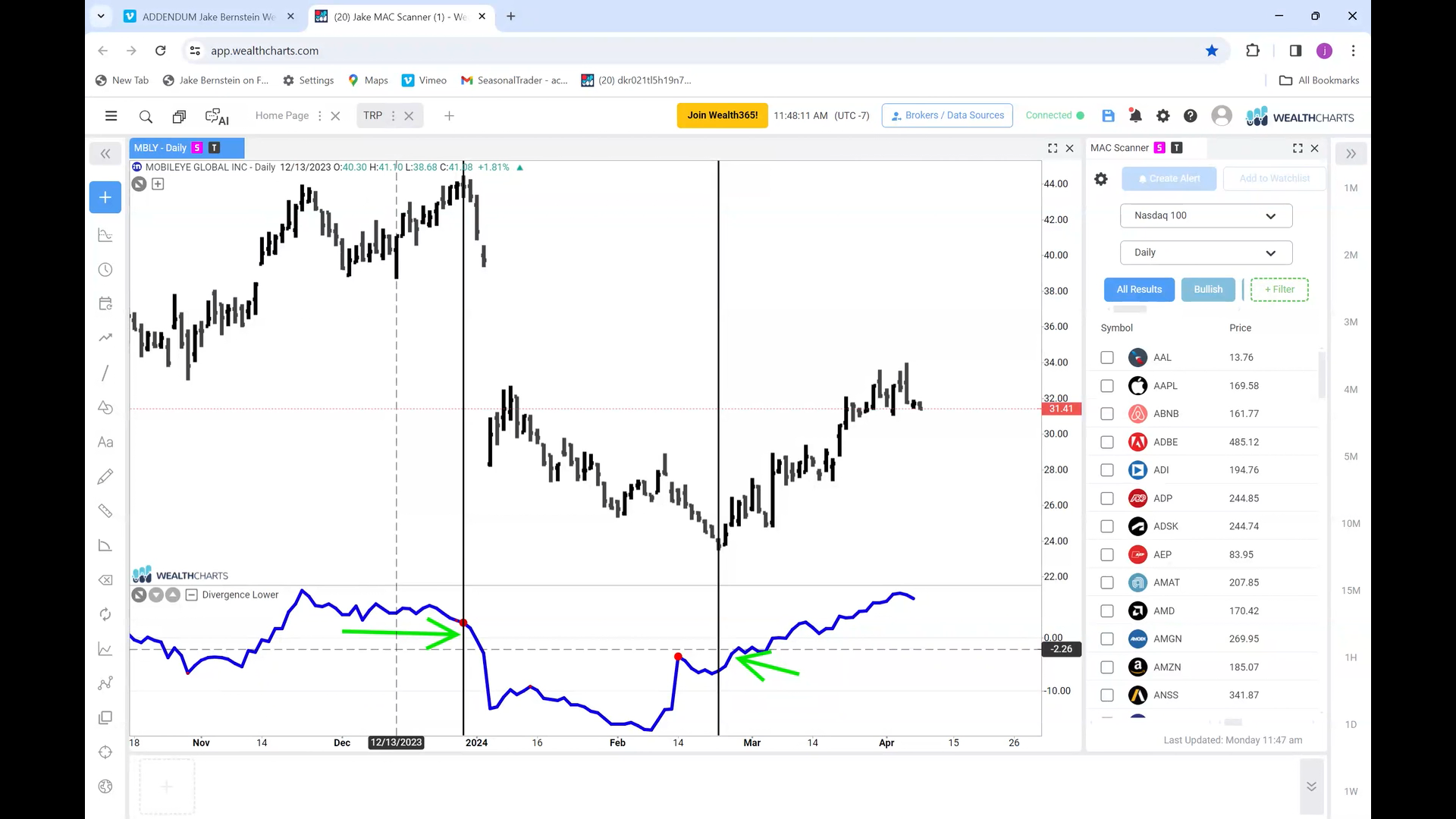The height and width of the screenshot is (819, 1456).
Task: Select the trend line drawing tool
Action: (105, 372)
